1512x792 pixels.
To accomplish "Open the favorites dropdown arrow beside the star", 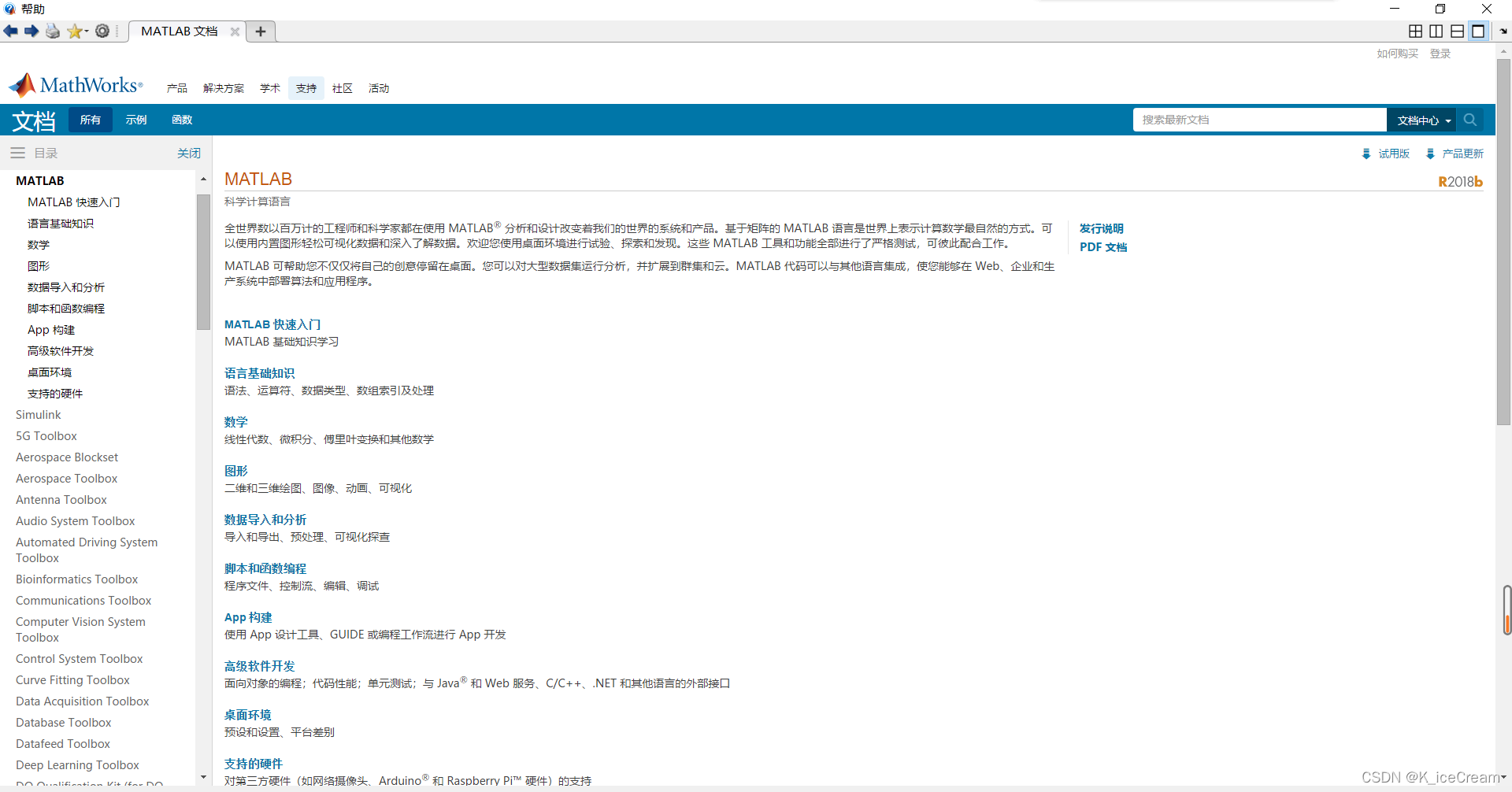I will 87,31.
